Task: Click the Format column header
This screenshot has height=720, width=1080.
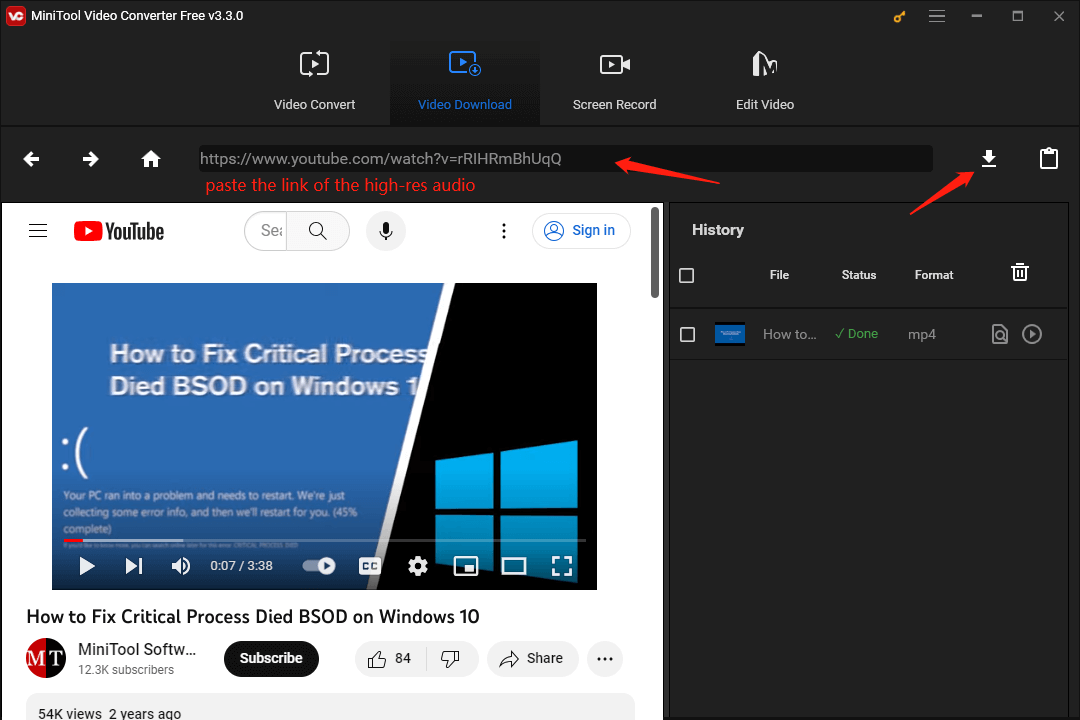Action: pos(934,275)
